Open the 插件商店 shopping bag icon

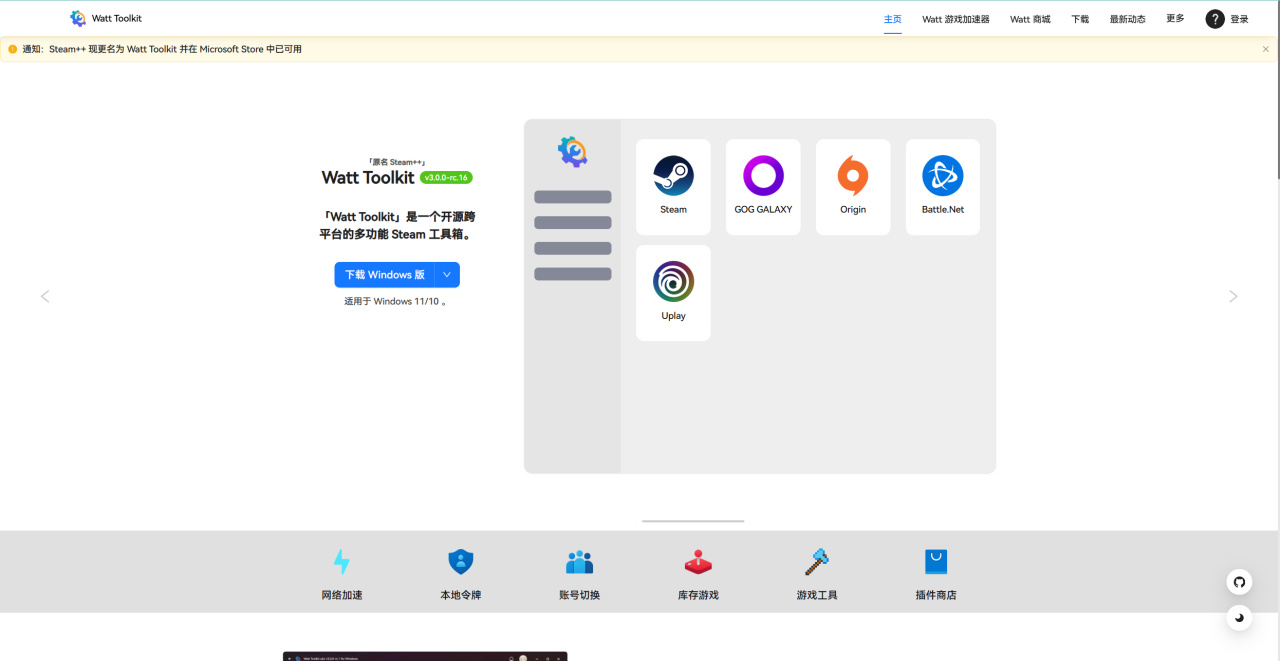tap(936, 562)
